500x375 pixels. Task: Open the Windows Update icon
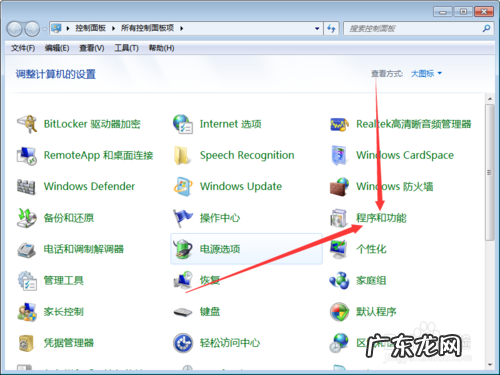coord(183,186)
